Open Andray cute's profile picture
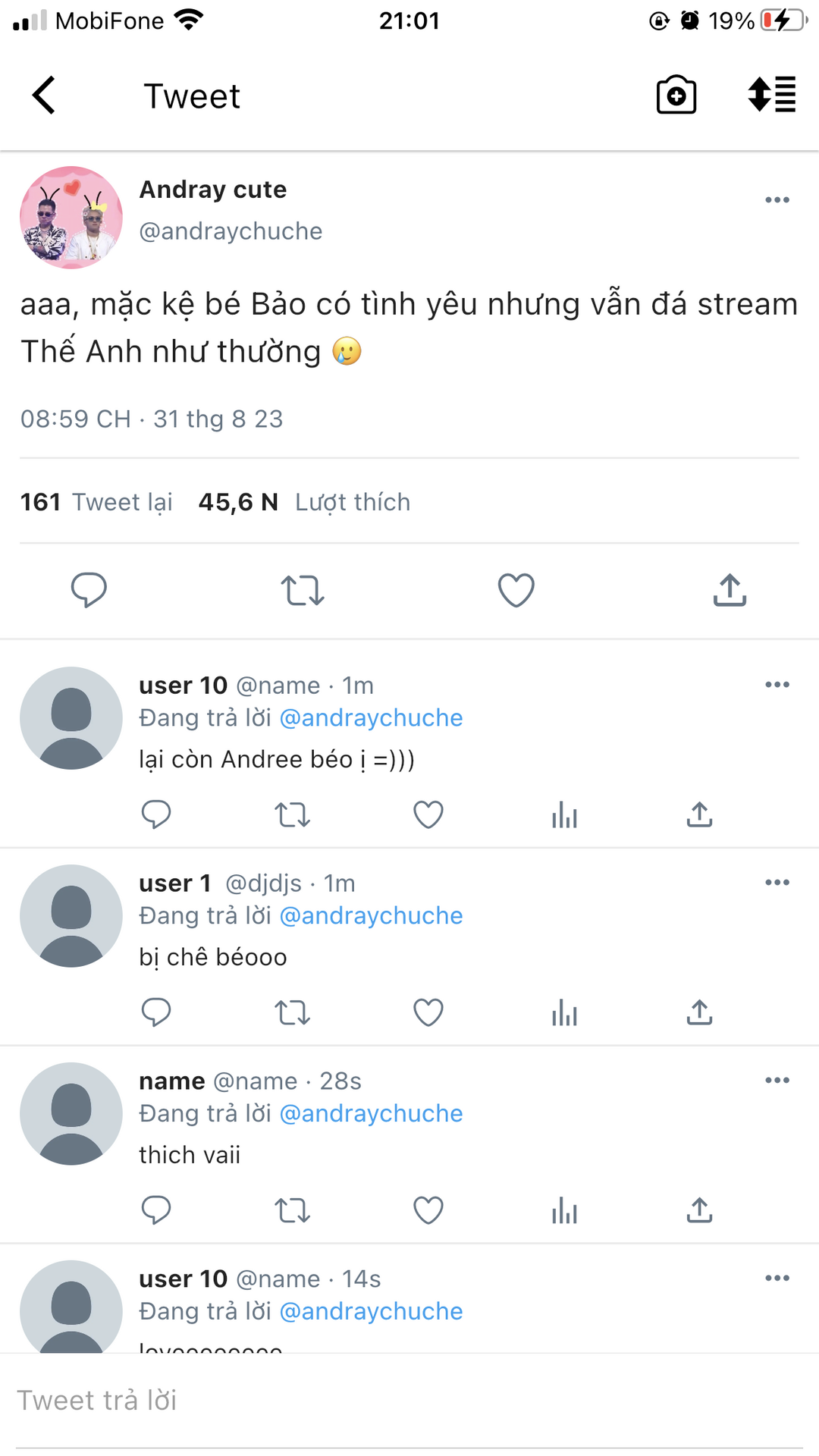This screenshot has width=819, height=1456. point(71,218)
